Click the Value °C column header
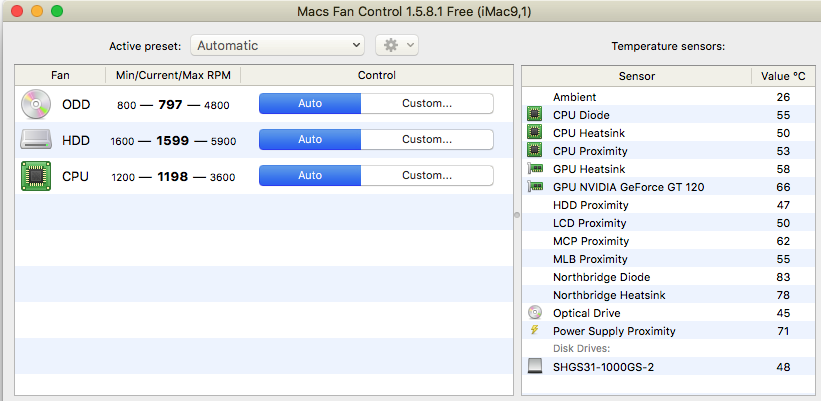 (783, 76)
